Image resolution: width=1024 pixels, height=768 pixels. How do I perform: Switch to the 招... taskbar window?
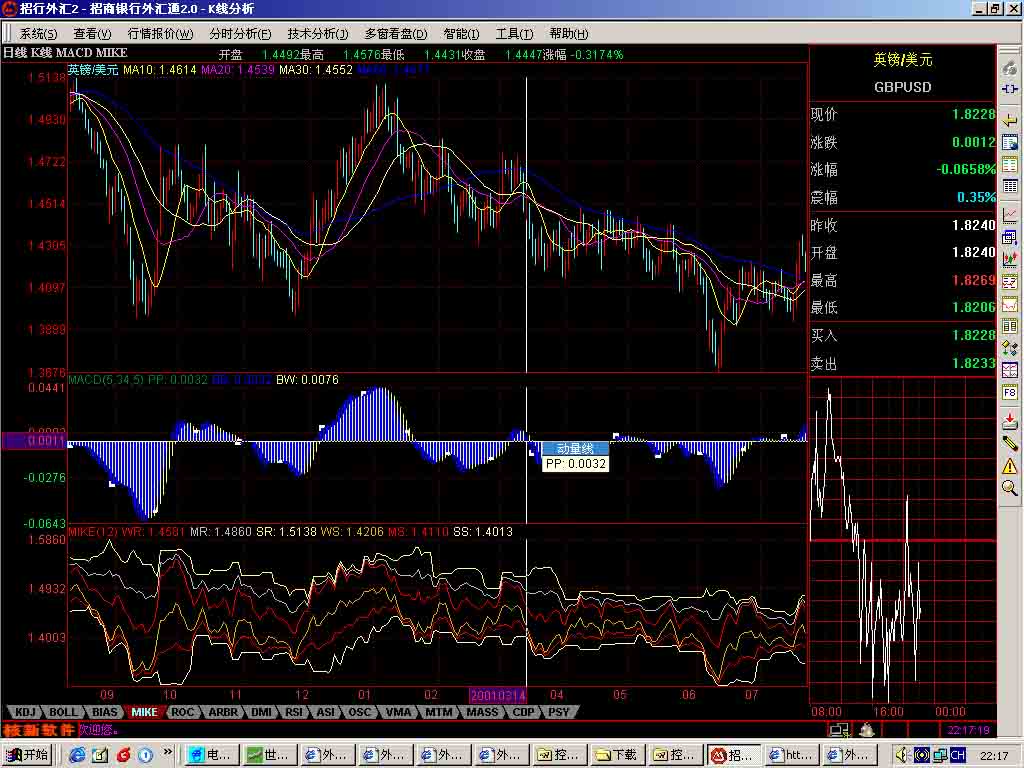[734, 755]
